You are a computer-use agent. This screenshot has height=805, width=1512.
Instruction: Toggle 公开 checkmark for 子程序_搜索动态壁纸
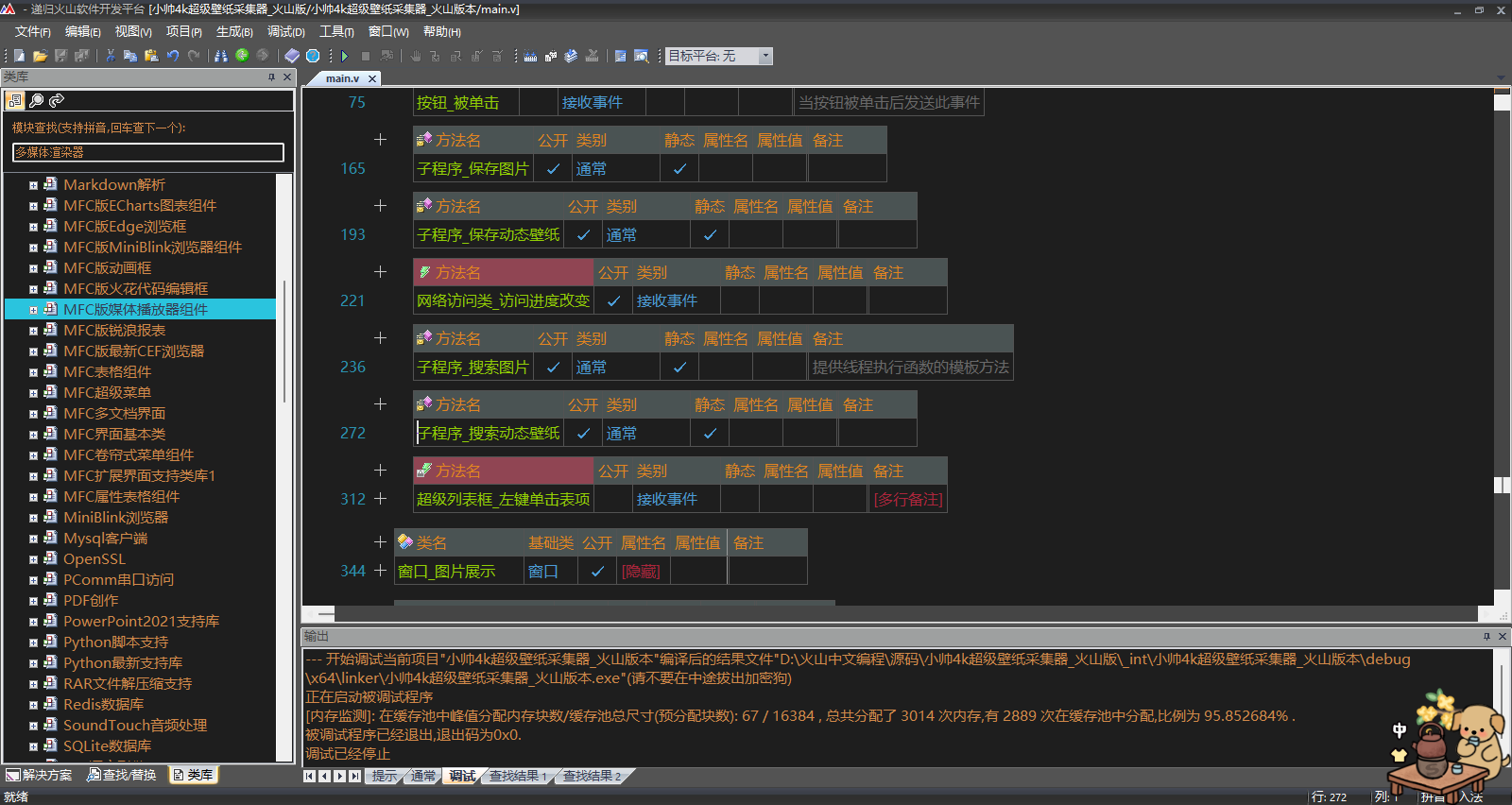click(583, 433)
